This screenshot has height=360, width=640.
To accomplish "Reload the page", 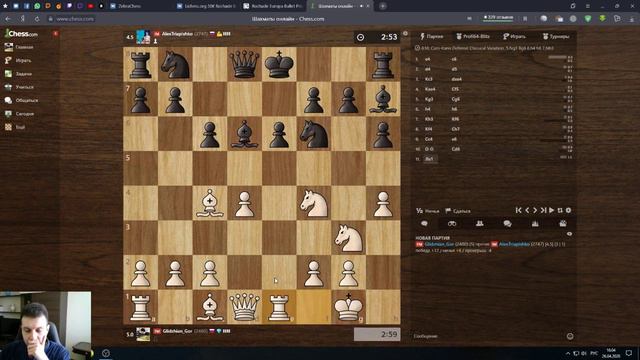I will coord(37,19).
